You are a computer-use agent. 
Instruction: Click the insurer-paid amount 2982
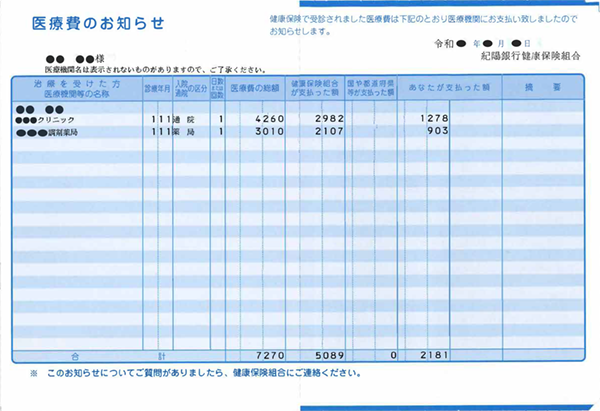pyautogui.click(x=329, y=119)
